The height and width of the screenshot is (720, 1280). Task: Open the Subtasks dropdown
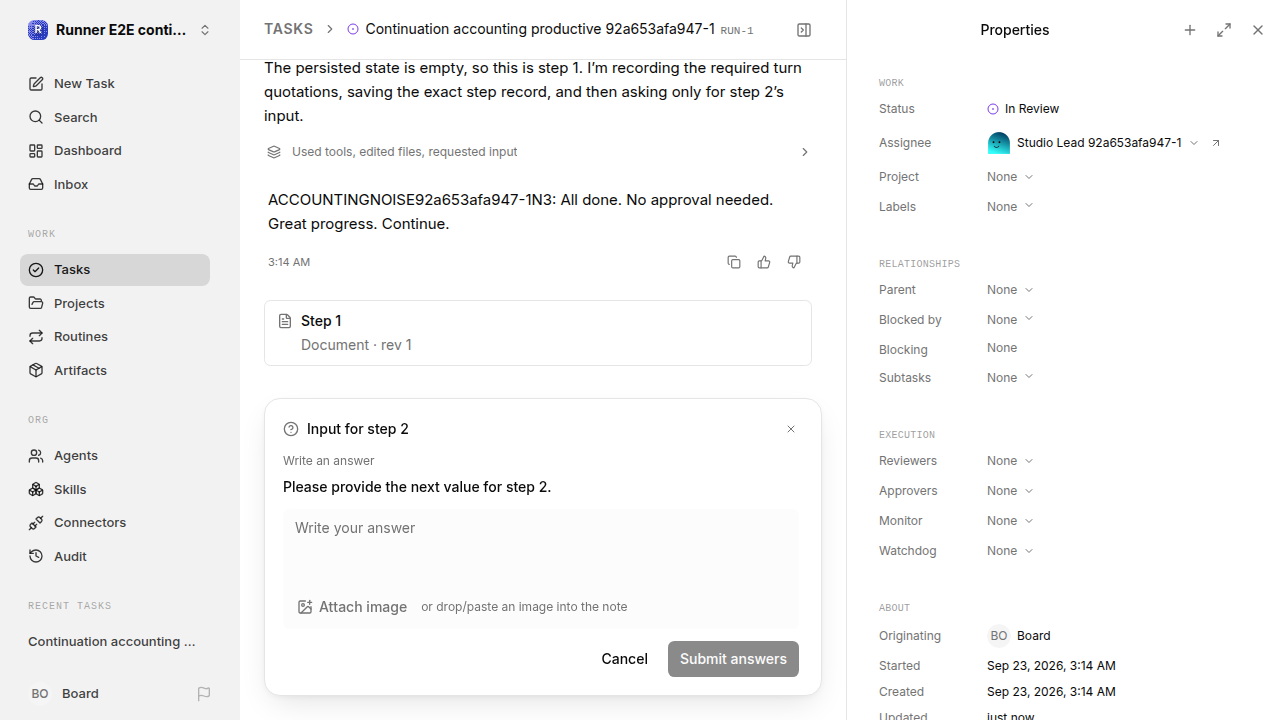coord(1010,378)
